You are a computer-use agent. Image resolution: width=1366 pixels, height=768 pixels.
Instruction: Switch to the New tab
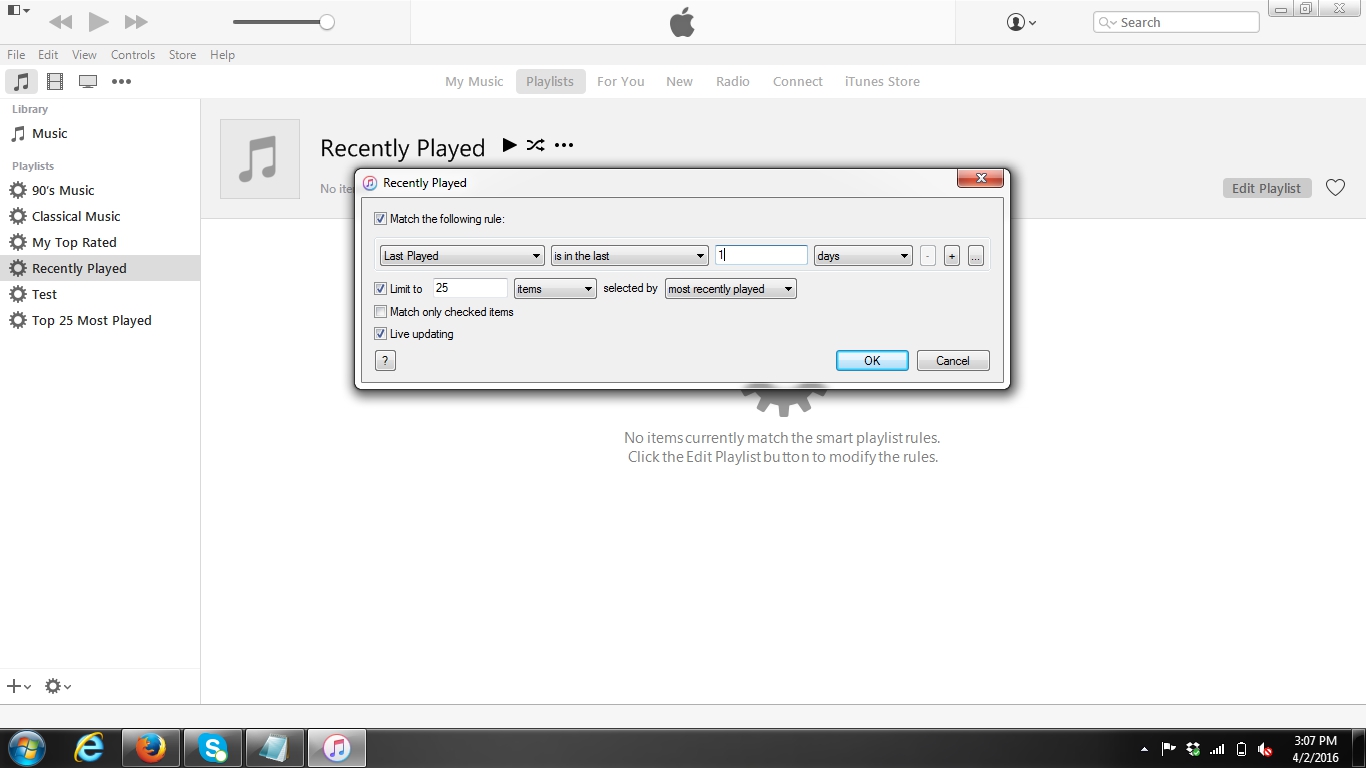tap(679, 81)
